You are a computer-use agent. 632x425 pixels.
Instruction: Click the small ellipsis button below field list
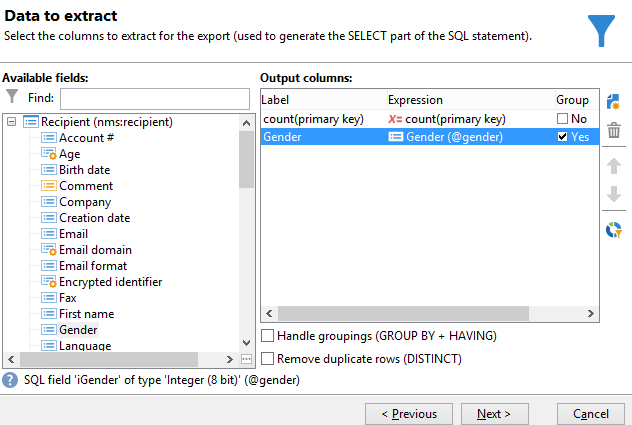(x=246, y=359)
